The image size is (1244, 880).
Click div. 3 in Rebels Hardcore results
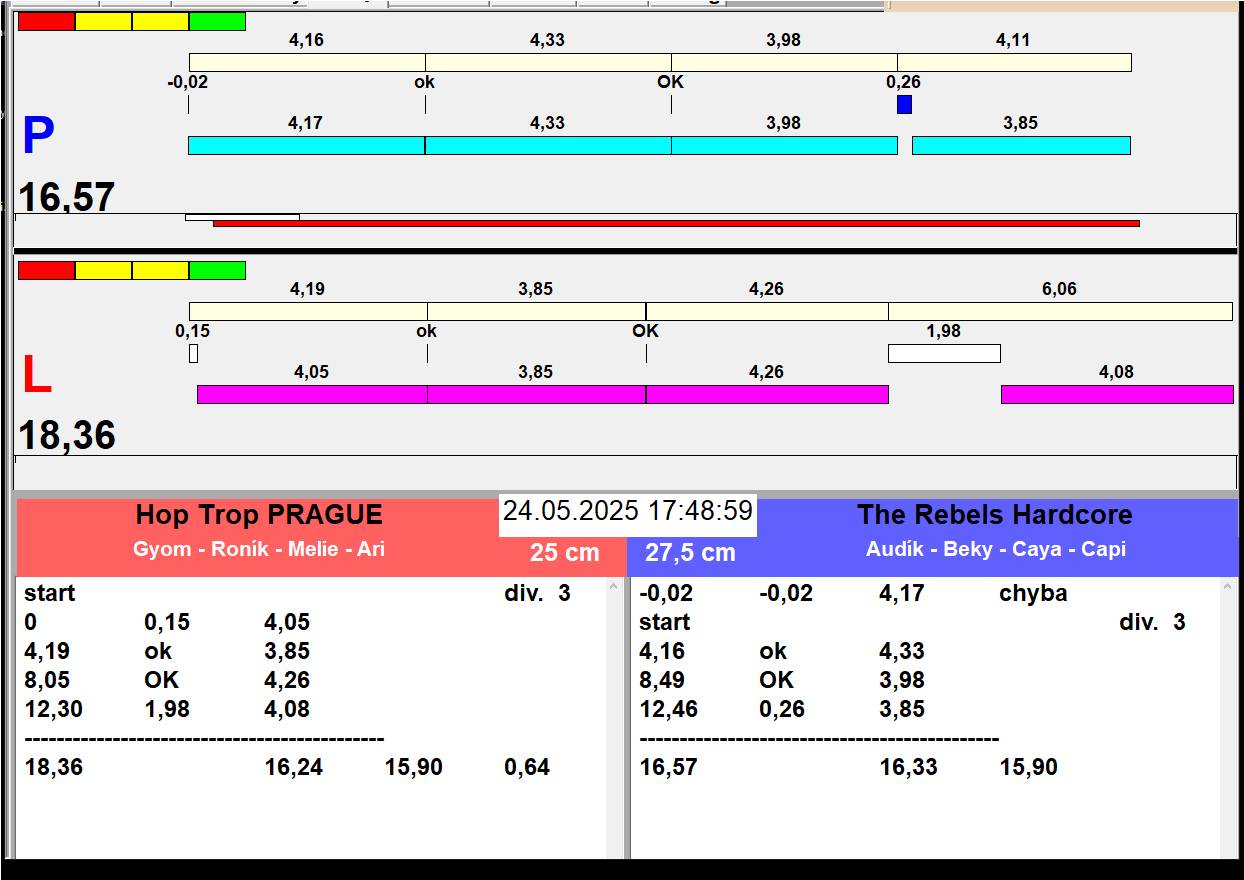[1152, 622]
